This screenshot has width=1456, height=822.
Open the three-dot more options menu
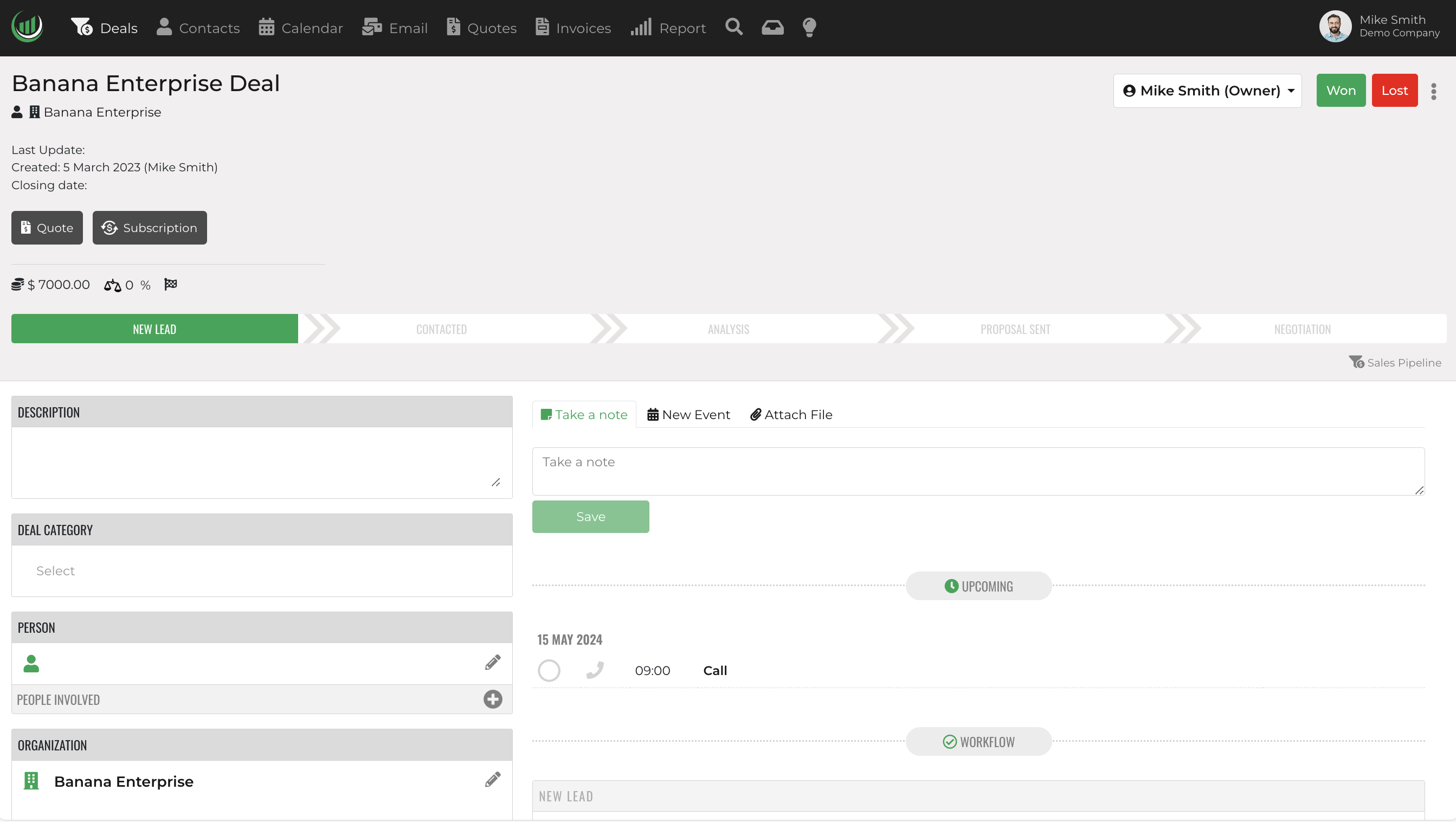[1433, 91]
